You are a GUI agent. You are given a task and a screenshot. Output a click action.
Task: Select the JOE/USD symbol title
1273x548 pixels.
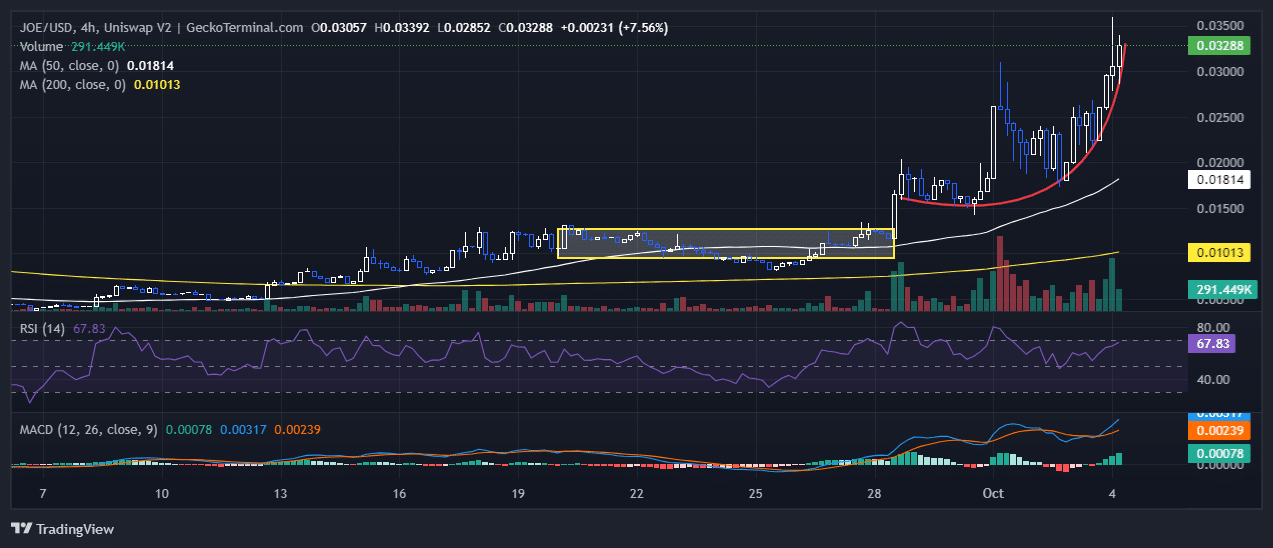click(x=47, y=27)
